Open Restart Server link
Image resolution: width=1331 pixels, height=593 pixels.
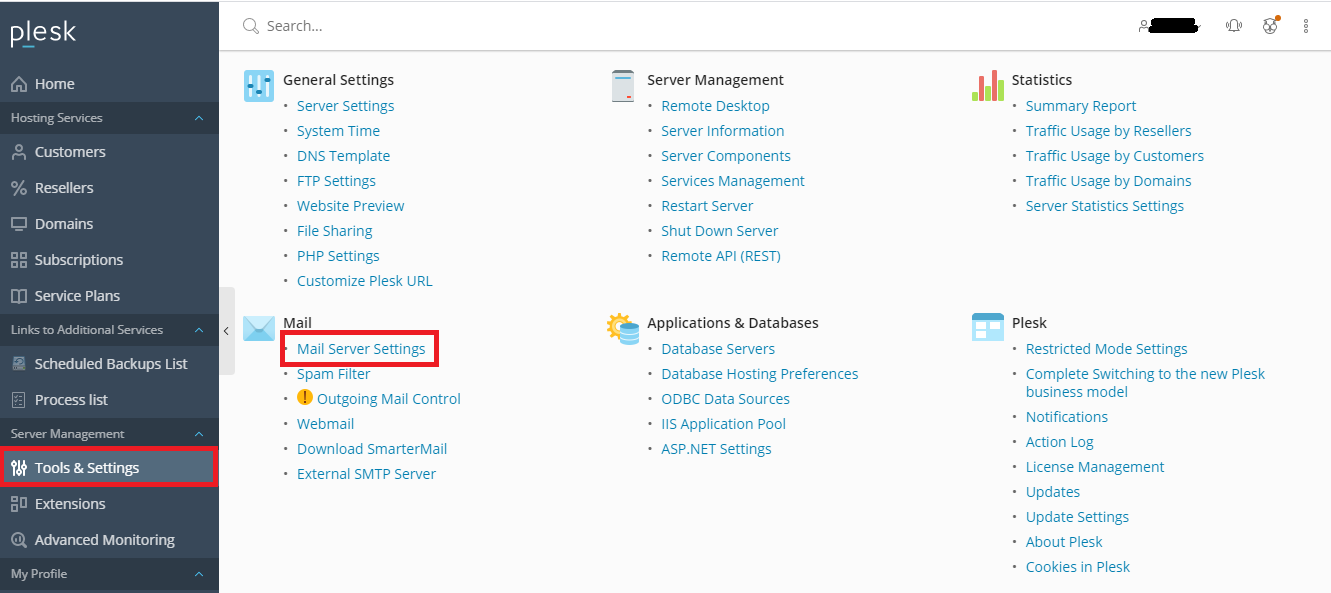tap(707, 206)
